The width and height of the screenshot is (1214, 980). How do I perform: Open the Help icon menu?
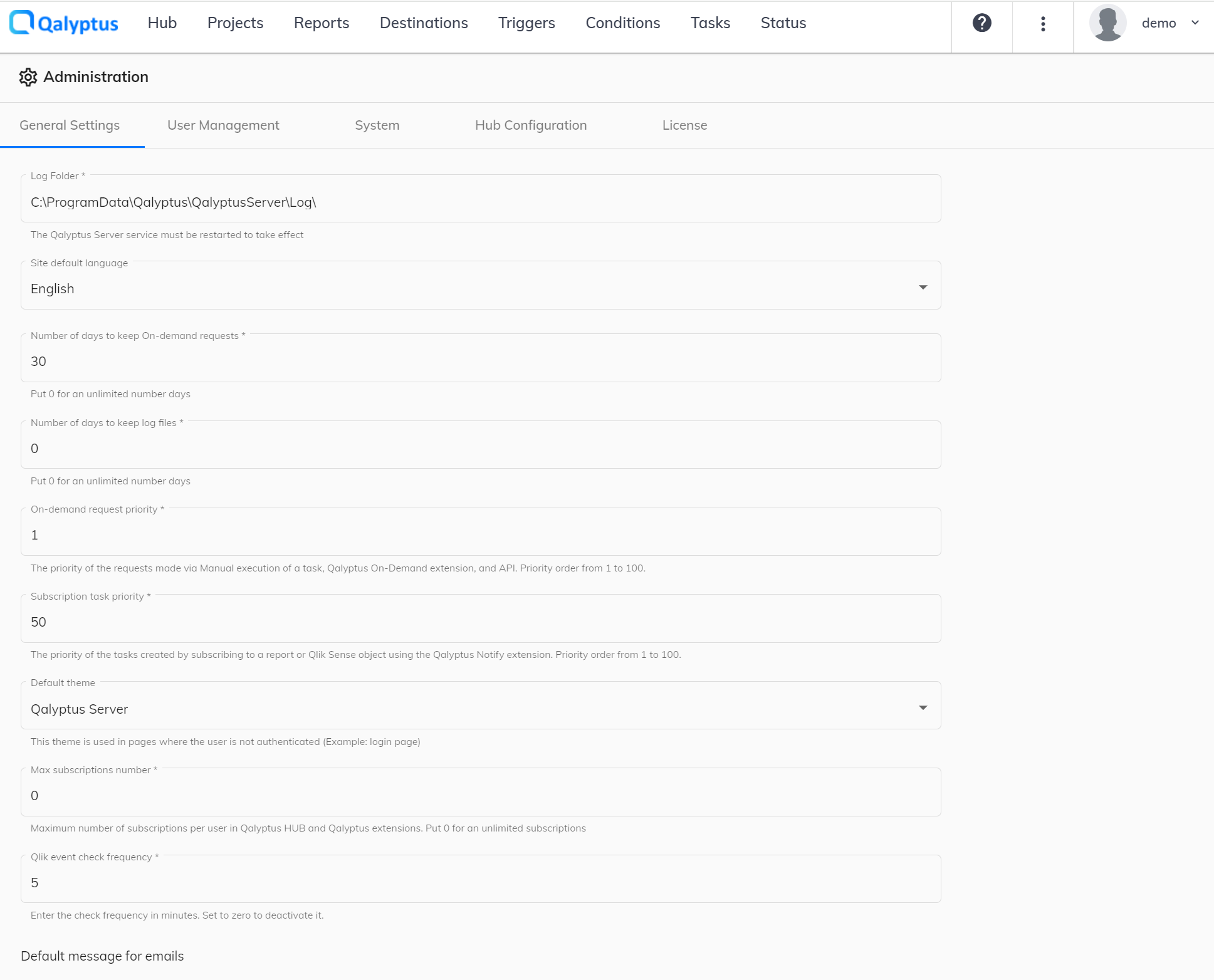coord(982,22)
